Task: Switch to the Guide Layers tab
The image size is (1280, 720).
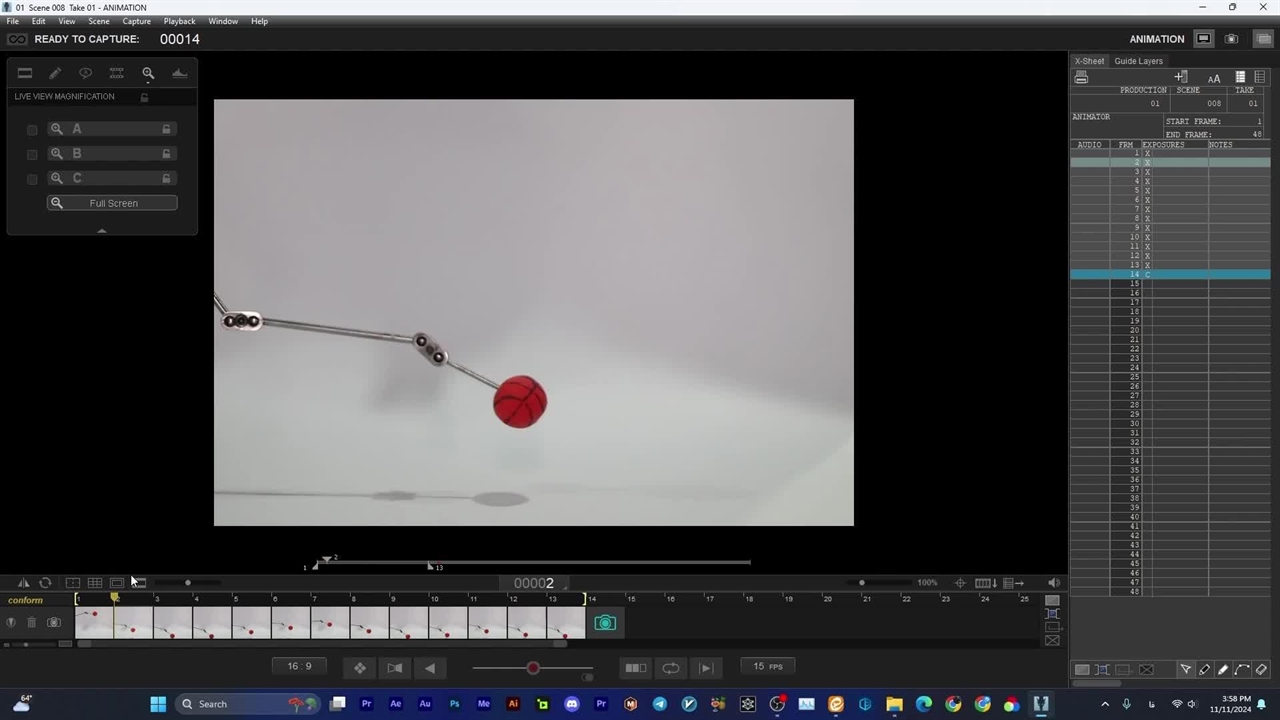Action: click(x=1138, y=61)
